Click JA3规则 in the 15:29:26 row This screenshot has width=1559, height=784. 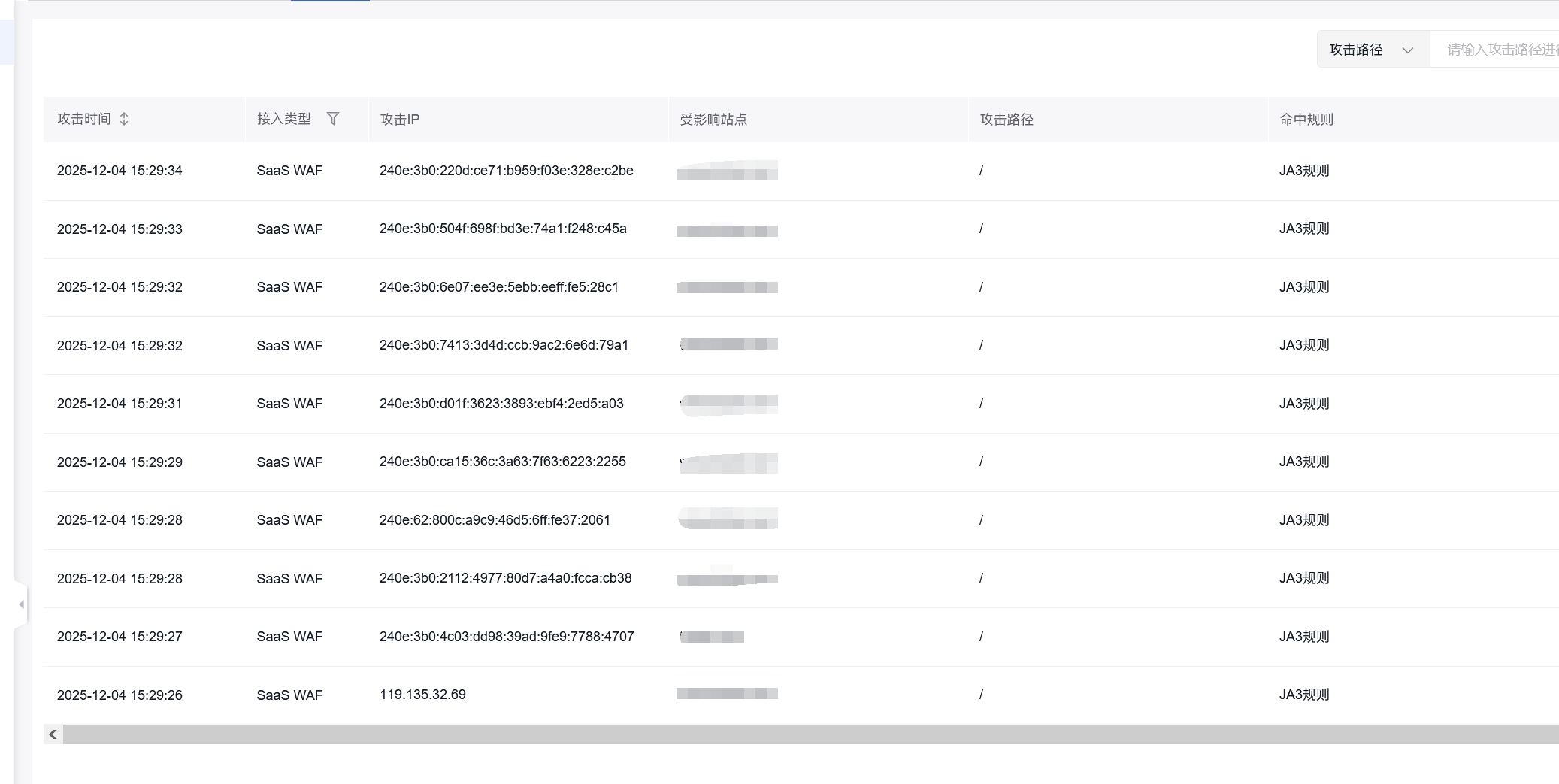(1303, 695)
